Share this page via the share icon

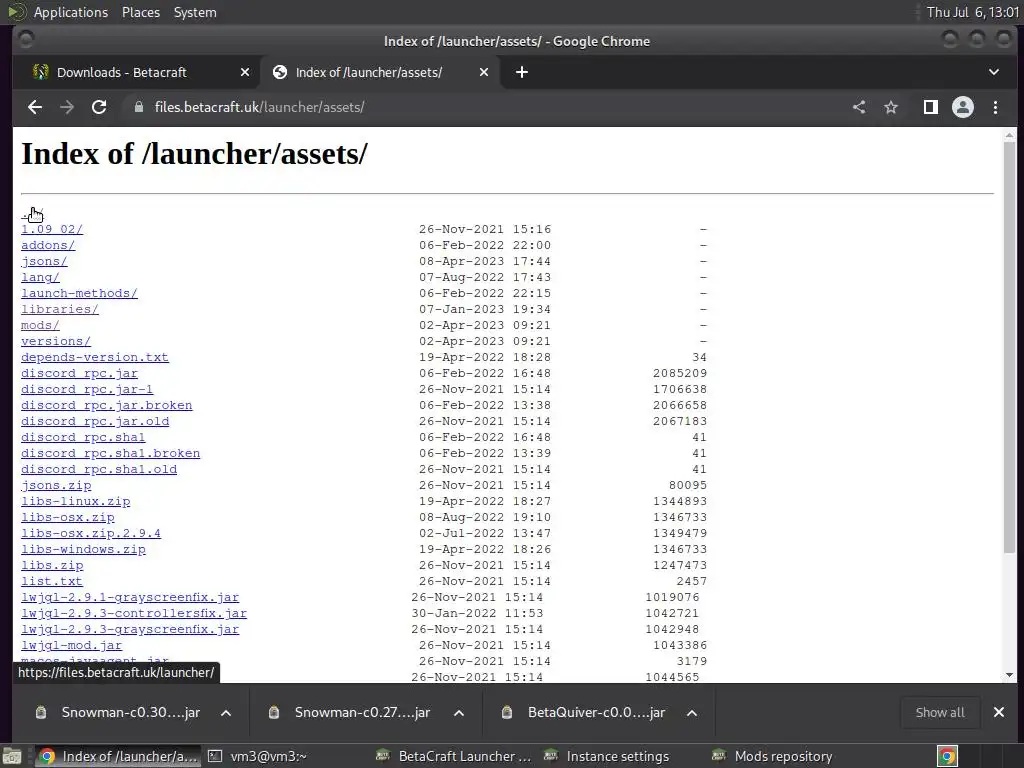(859, 107)
